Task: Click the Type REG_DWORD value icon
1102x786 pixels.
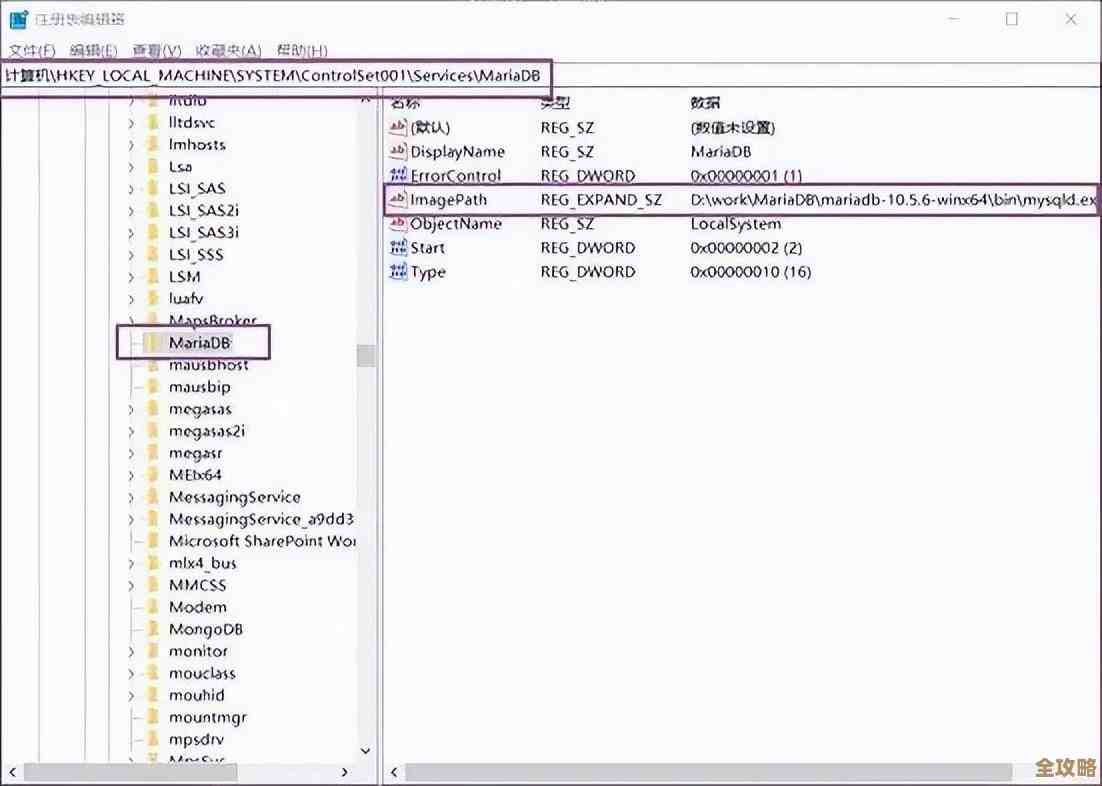Action: [399, 272]
